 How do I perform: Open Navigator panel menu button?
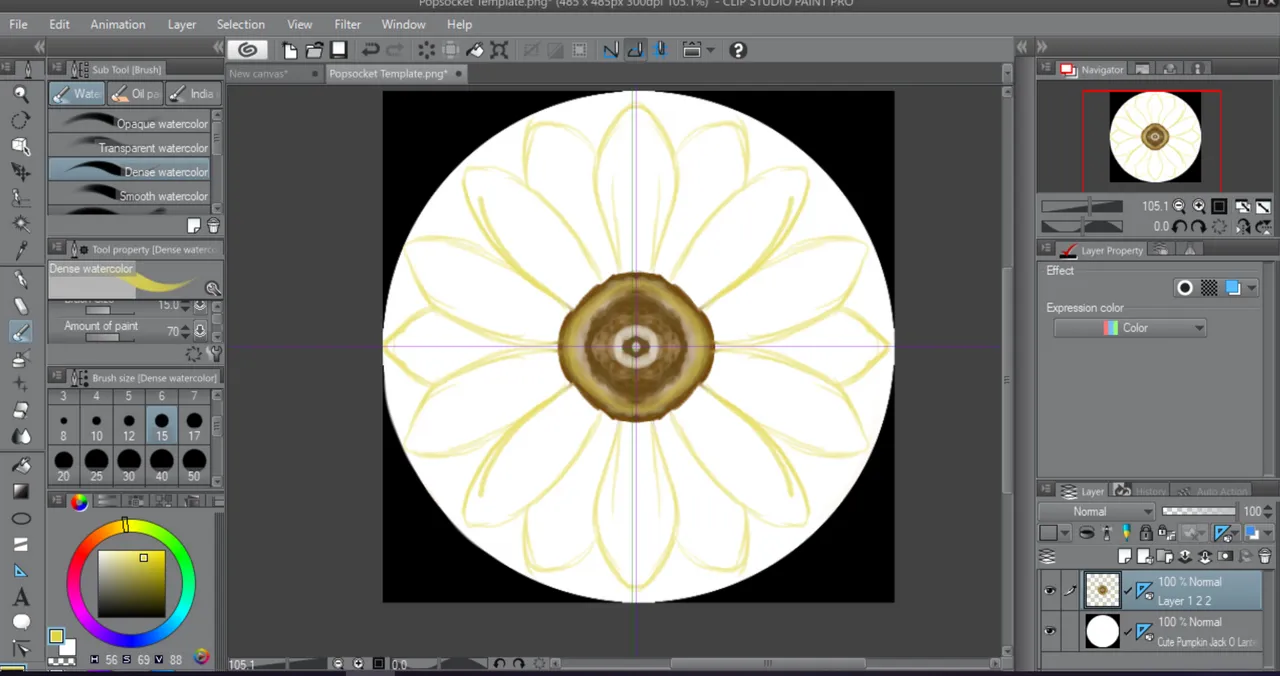pos(1047,69)
